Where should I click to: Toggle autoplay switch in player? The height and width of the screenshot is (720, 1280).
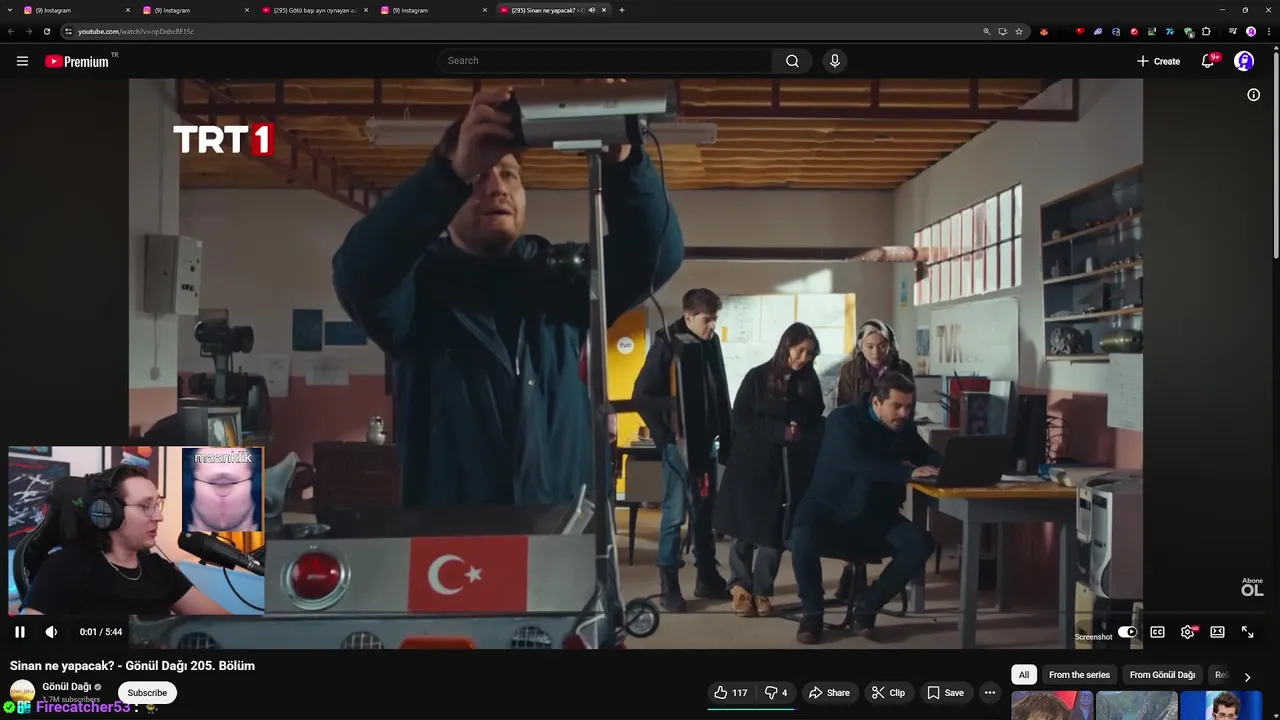click(x=1127, y=632)
